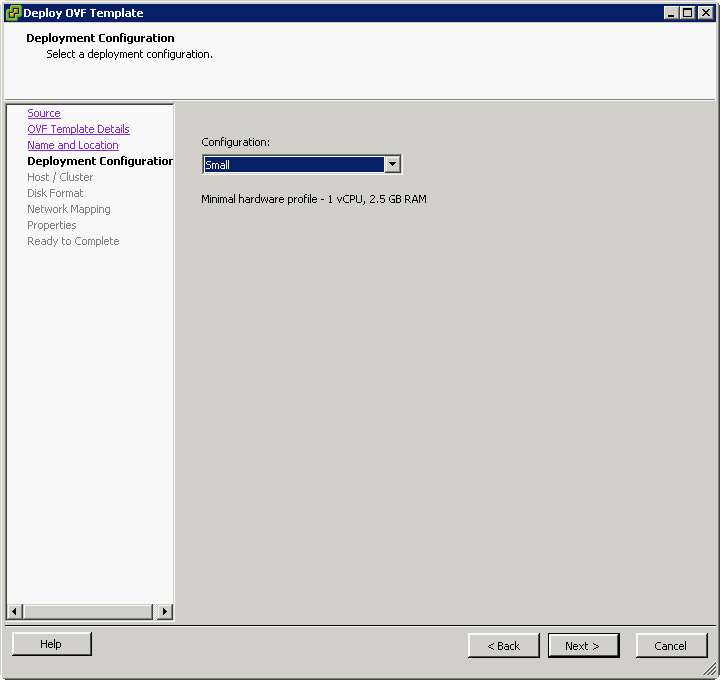The width and height of the screenshot is (720, 680).
Task: Minimize the Deploy OVF Template window
Action: pyautogui.click(x=671, y=13)
